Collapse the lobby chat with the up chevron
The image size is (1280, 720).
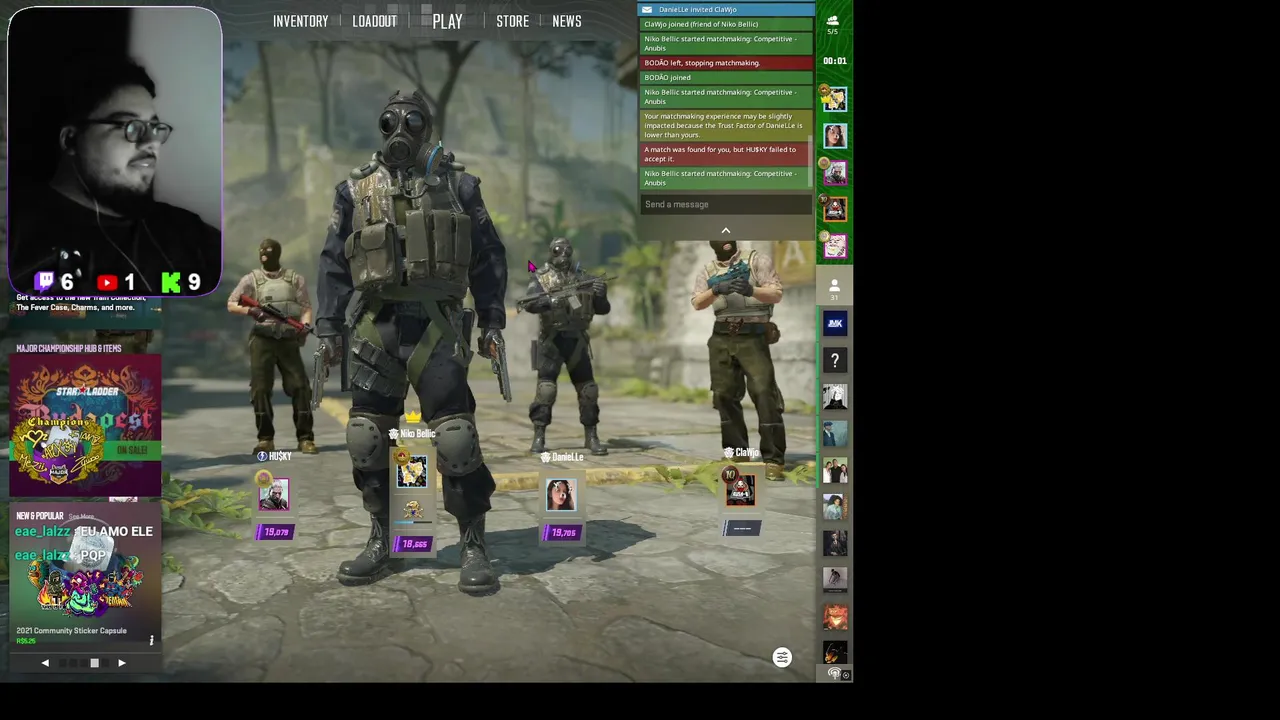(726, 231)
